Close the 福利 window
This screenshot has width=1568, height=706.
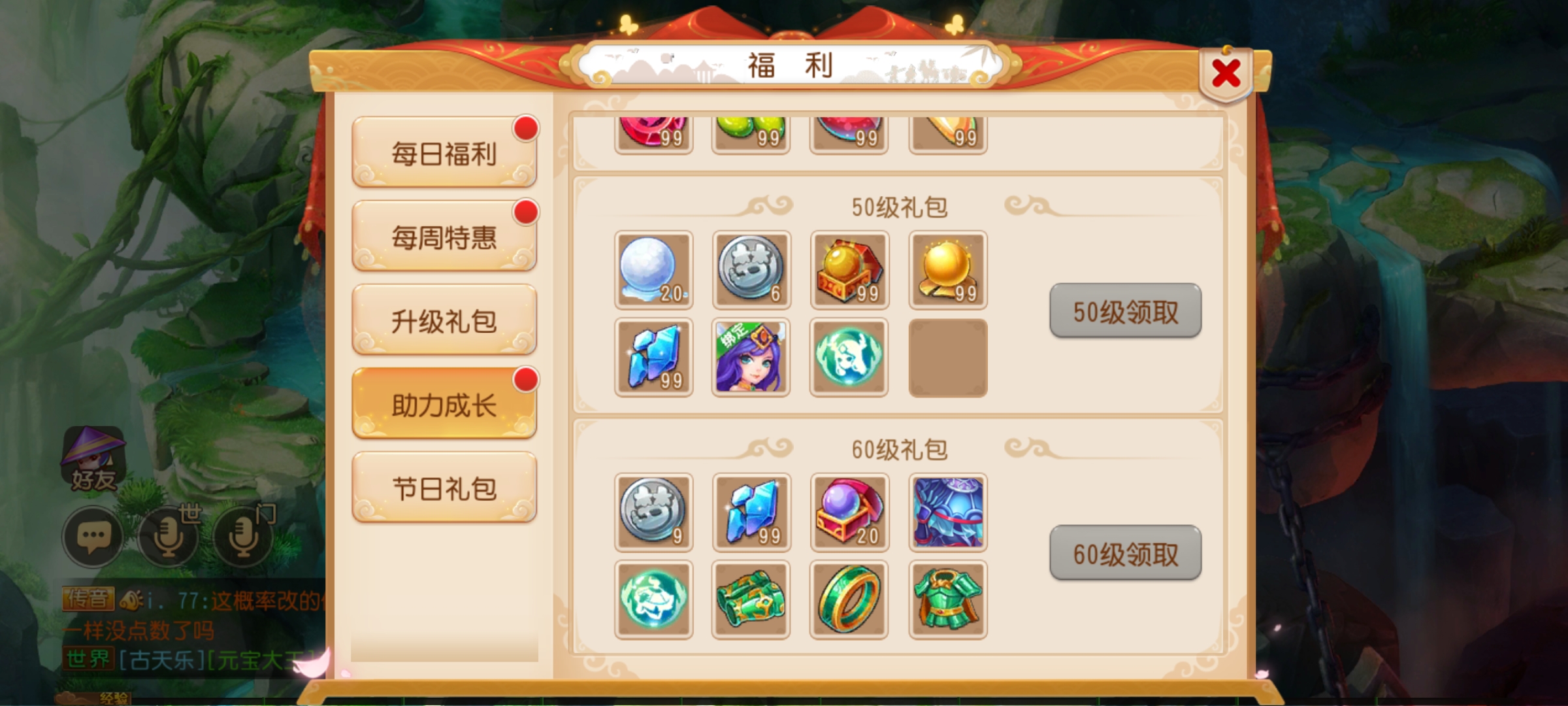tap(1226, 73)
